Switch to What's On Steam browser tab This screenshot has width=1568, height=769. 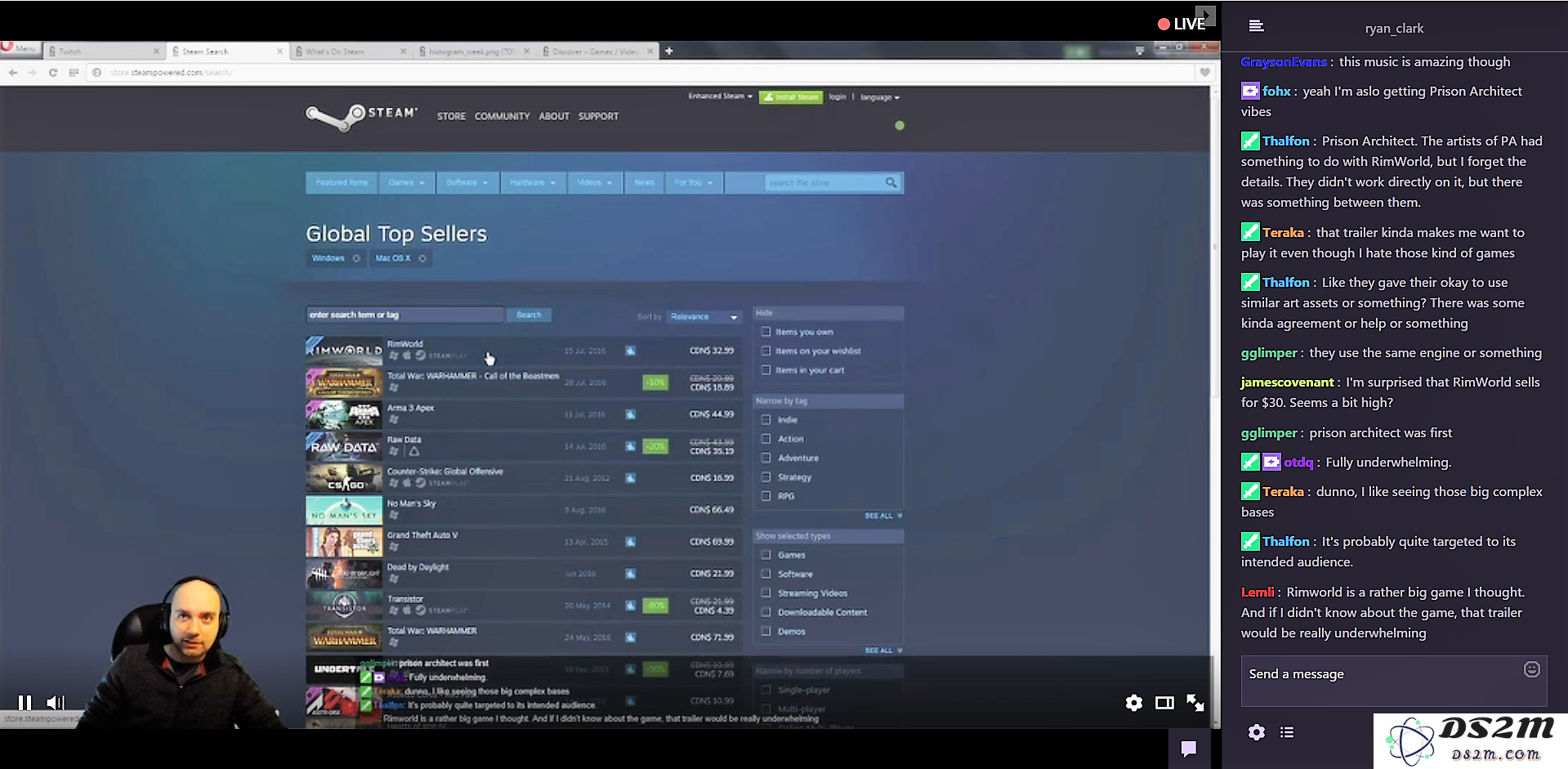(x=351, y=51)
